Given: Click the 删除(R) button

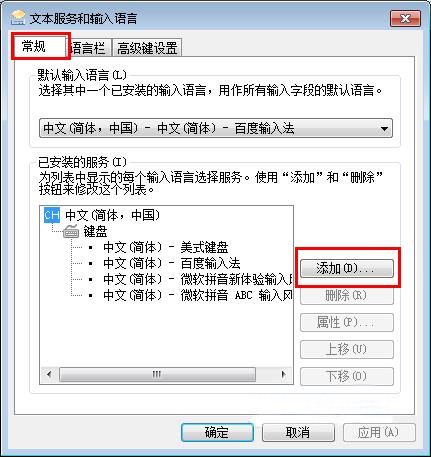Looking at the screenshot, I should [x=347, y=295].
